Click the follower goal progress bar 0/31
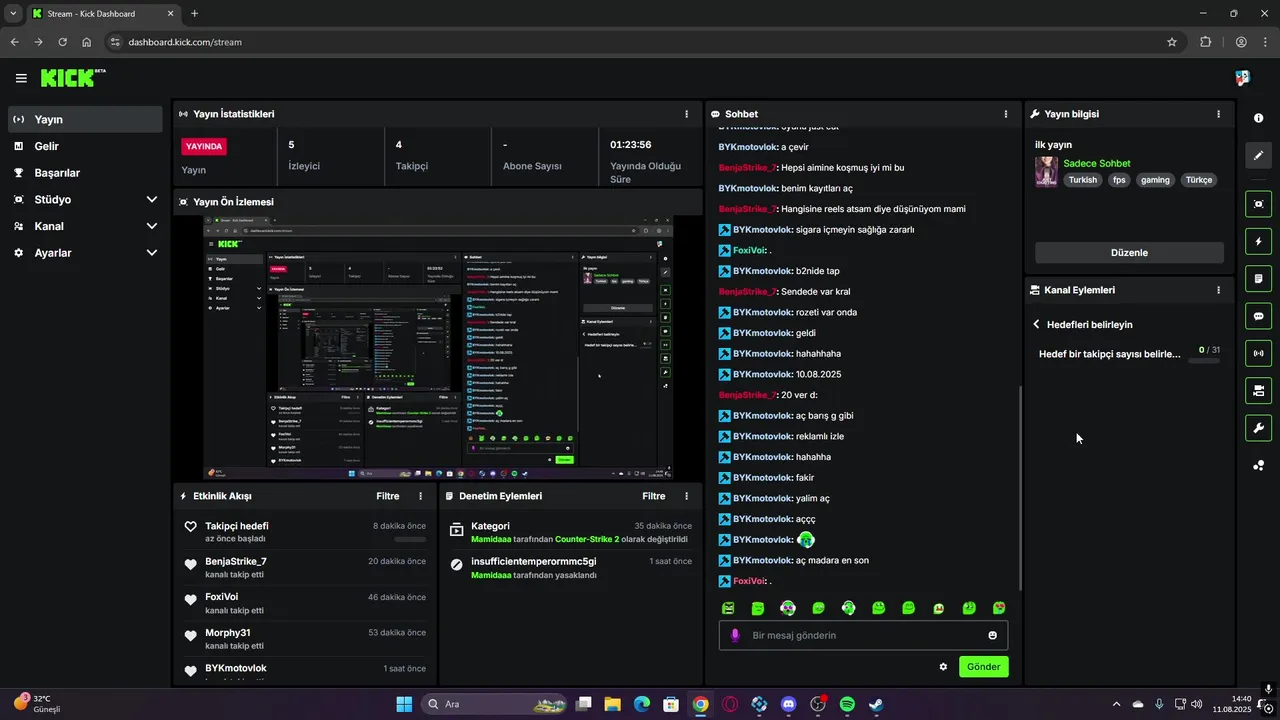The image size is (1280, 720). (1203, 360)
